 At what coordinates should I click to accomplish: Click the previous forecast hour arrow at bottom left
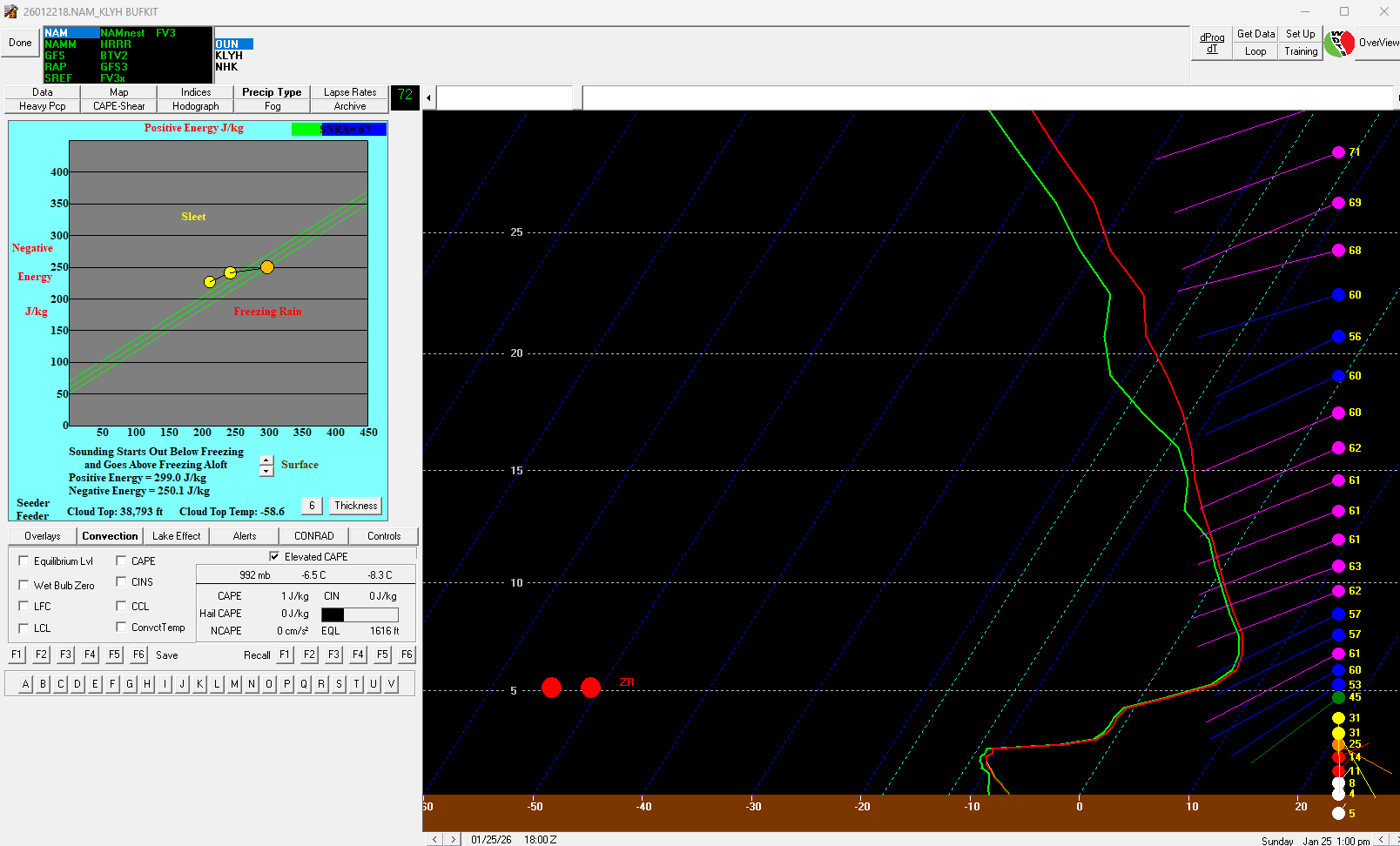[x=434, y=839]
